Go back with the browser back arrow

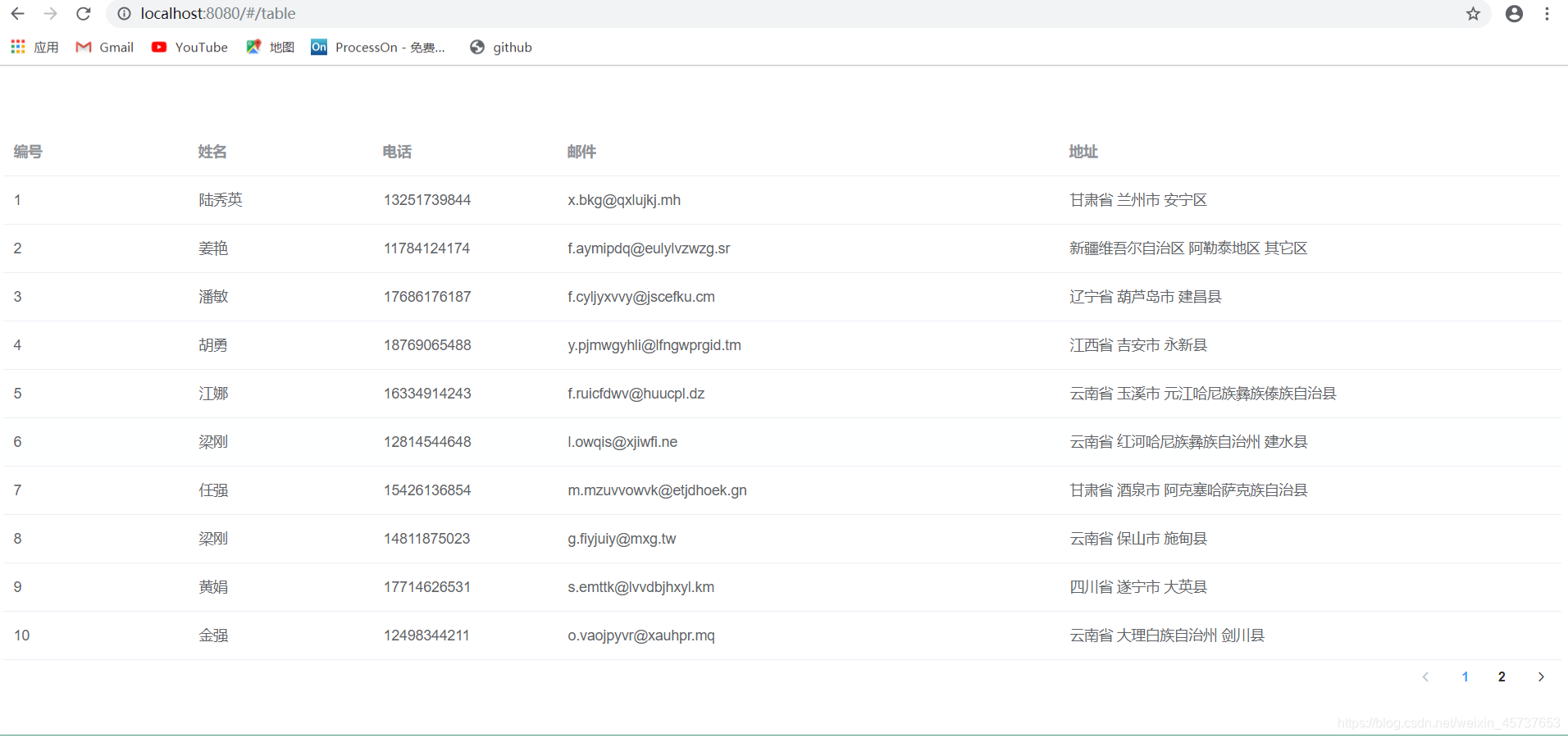tap(17, 14)
